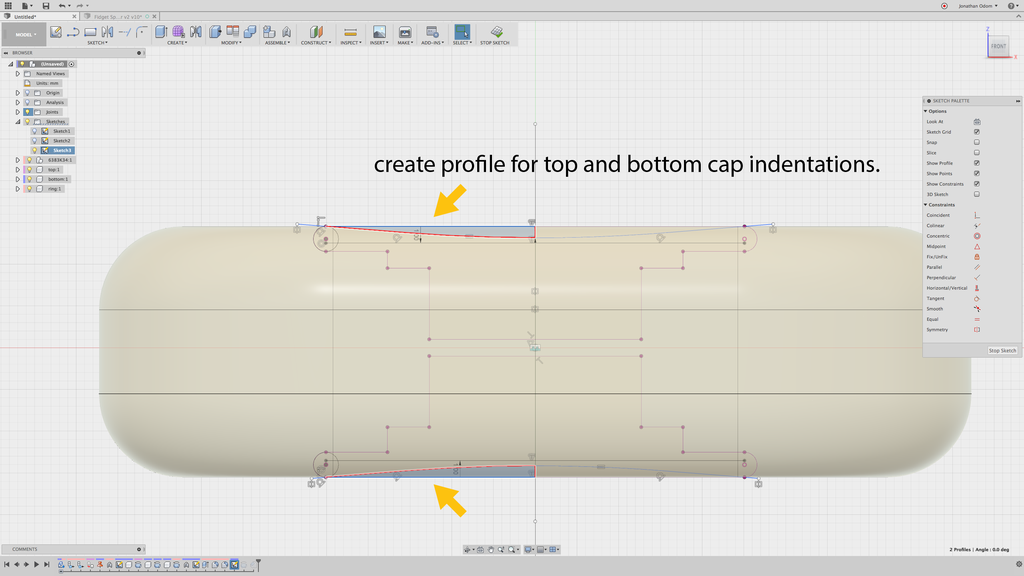Image resolution: width=1024 pixels, height=576 pixels.
Task: Click the New Component assemble icon
Action: [268, 32]
